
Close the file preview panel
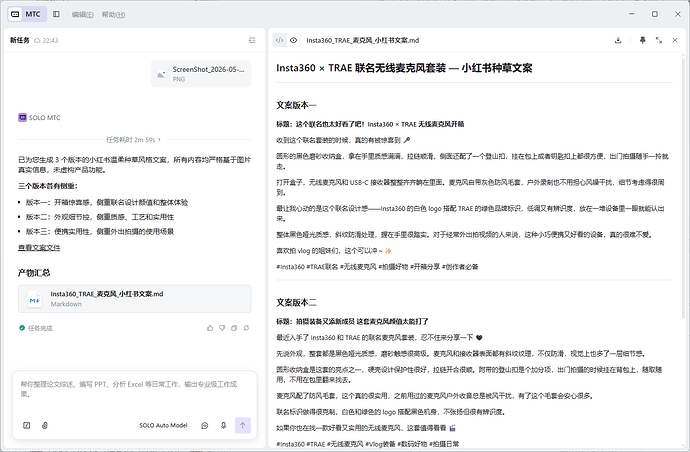point(675,40)
